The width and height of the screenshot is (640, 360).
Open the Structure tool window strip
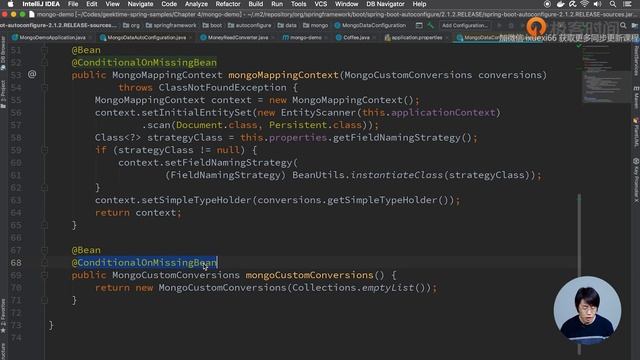3,351
